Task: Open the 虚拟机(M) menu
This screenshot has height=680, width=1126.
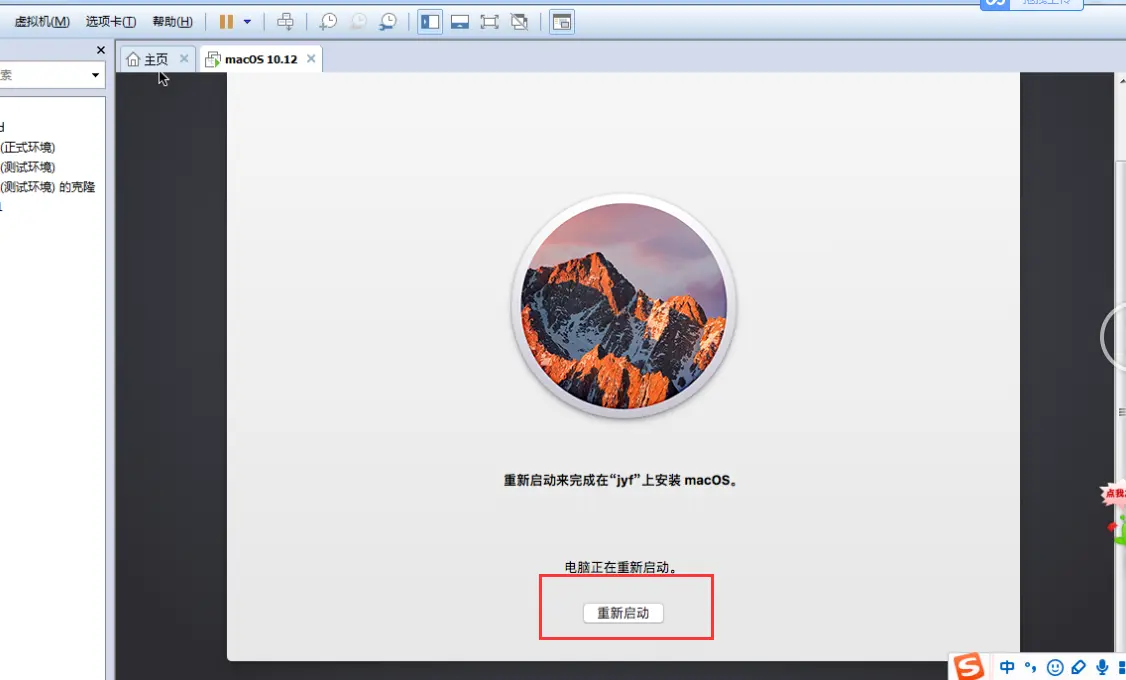Action: [42, 22]
